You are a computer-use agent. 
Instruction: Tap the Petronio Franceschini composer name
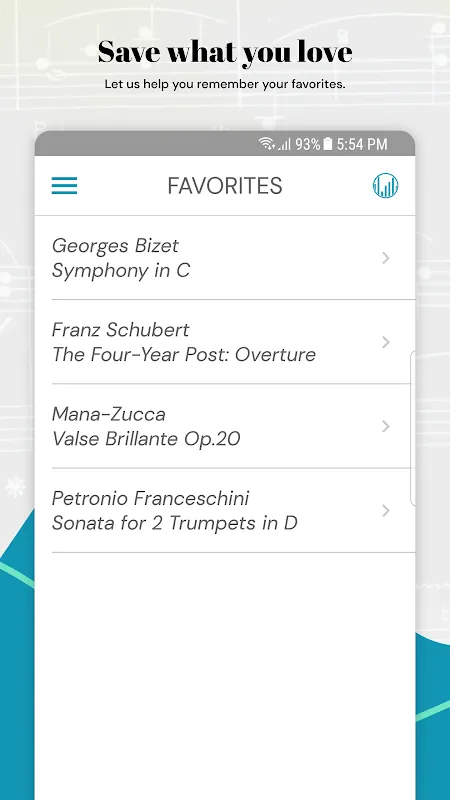click(x=151, y=498)
